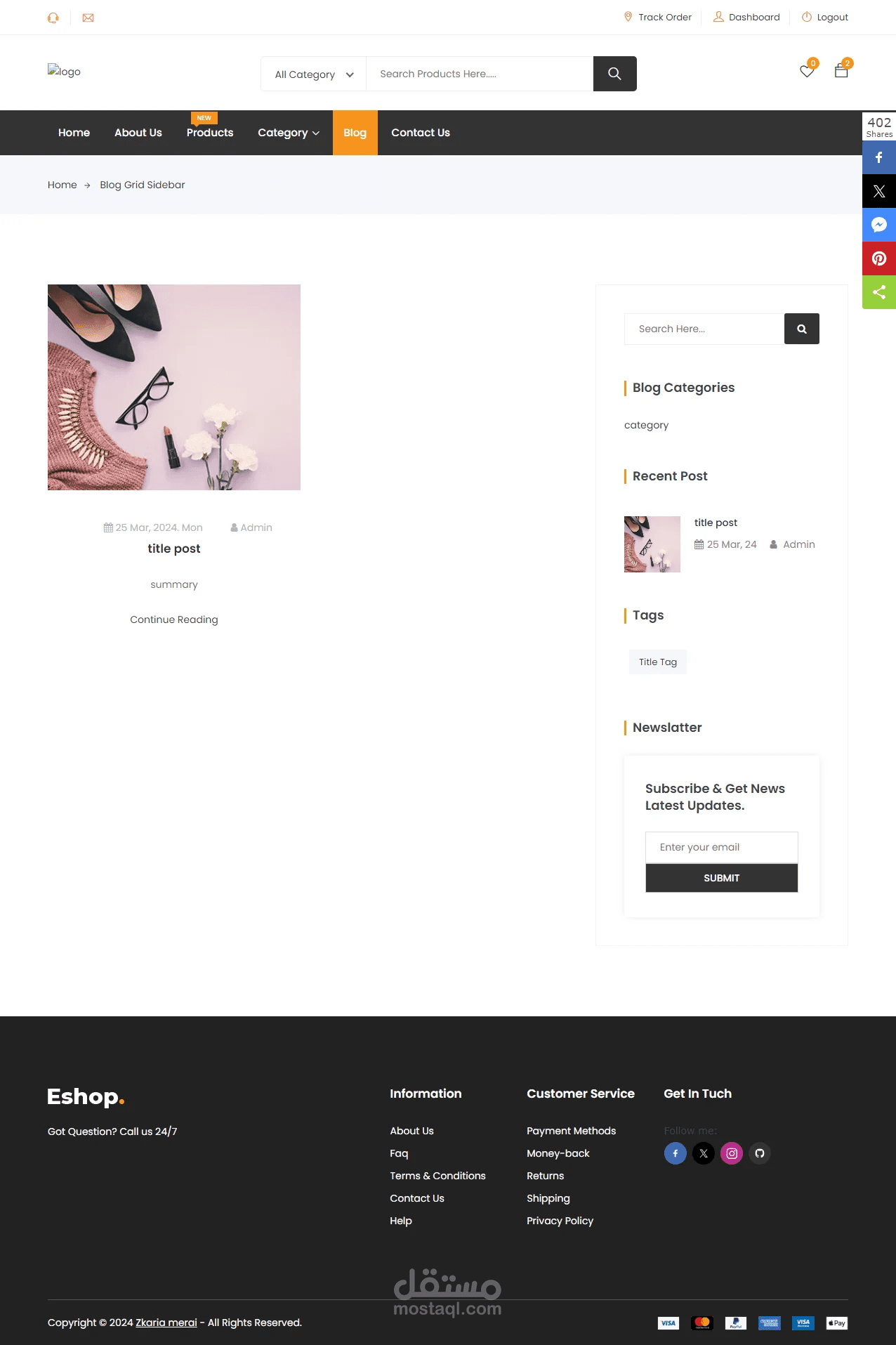
Task: Expand the Category menu in navbar
Action: click(289, 133)
